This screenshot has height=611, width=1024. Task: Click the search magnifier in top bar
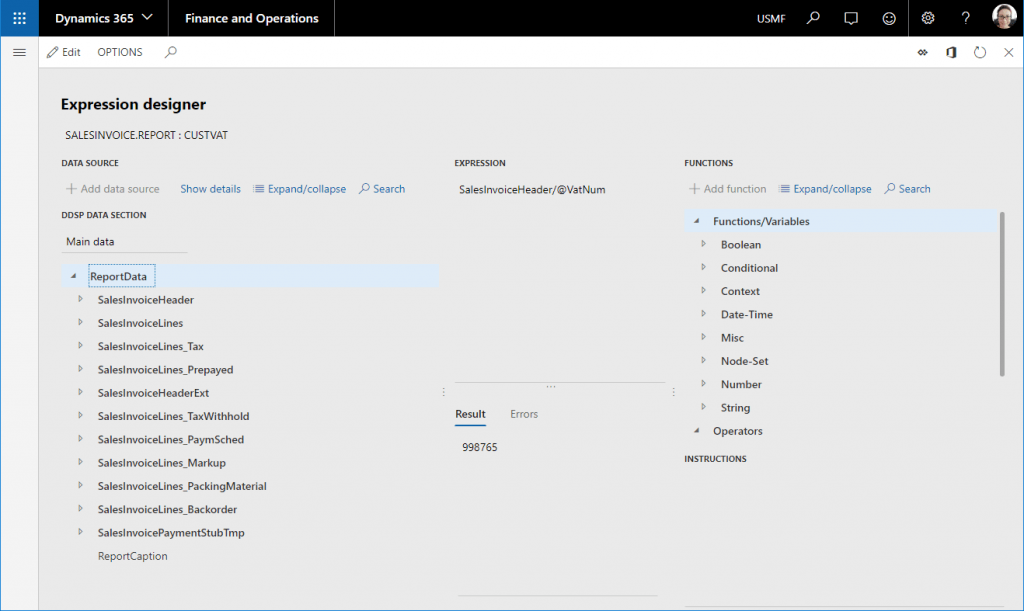[814, 18]
